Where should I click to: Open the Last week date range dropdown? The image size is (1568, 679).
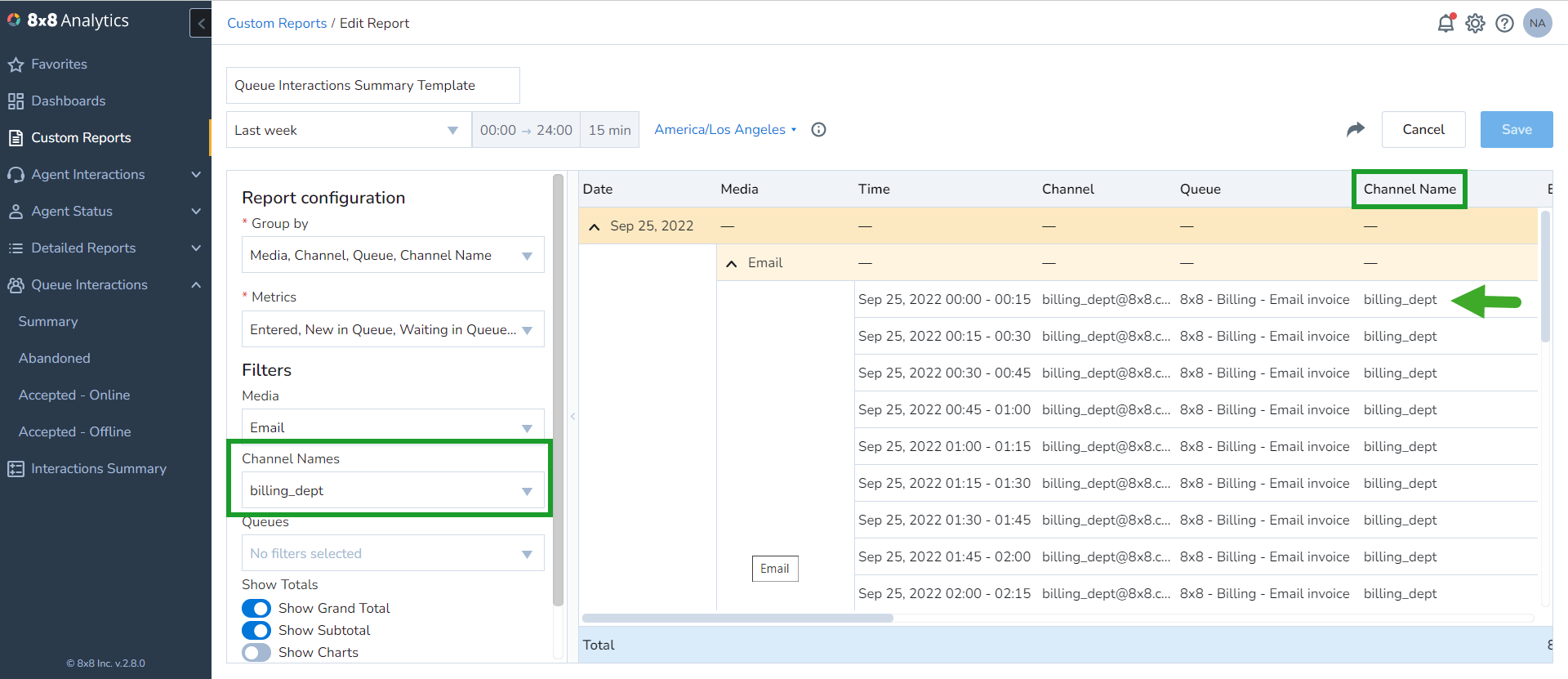click(349, 130)
